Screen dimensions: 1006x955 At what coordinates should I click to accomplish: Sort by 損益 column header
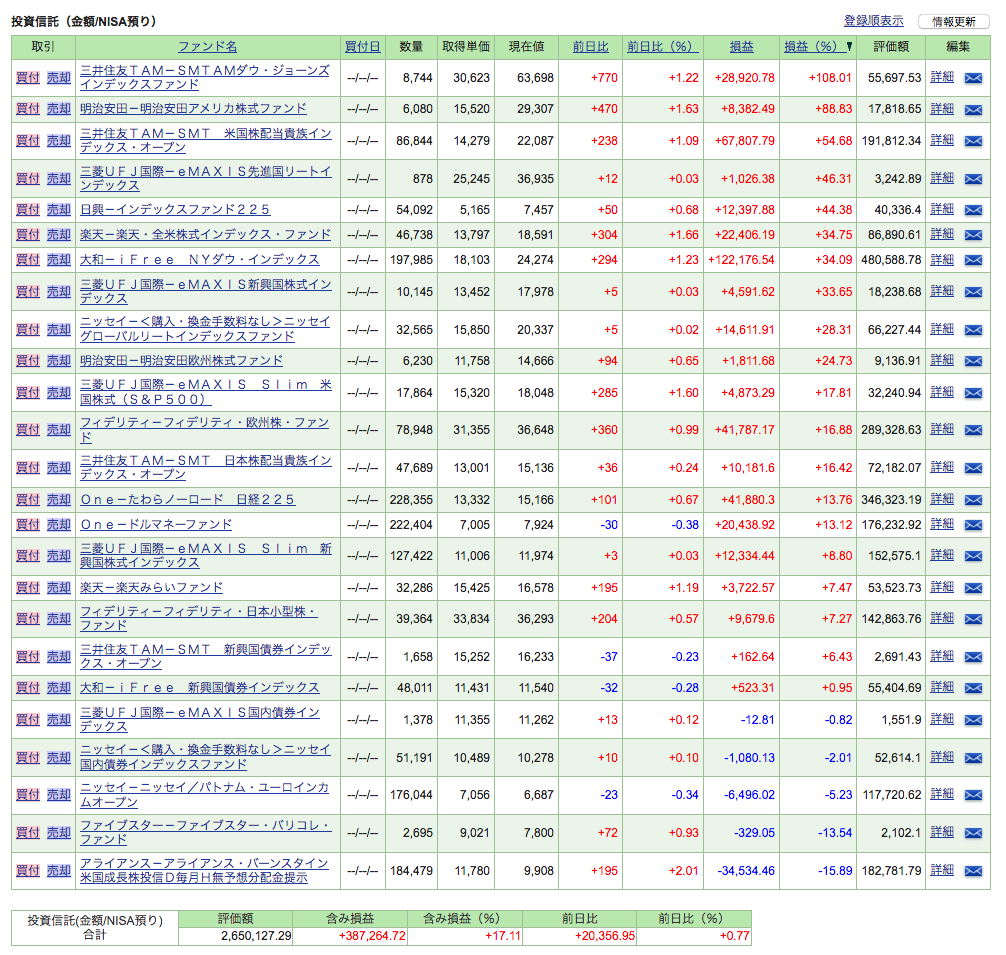(x=741, y=47)
